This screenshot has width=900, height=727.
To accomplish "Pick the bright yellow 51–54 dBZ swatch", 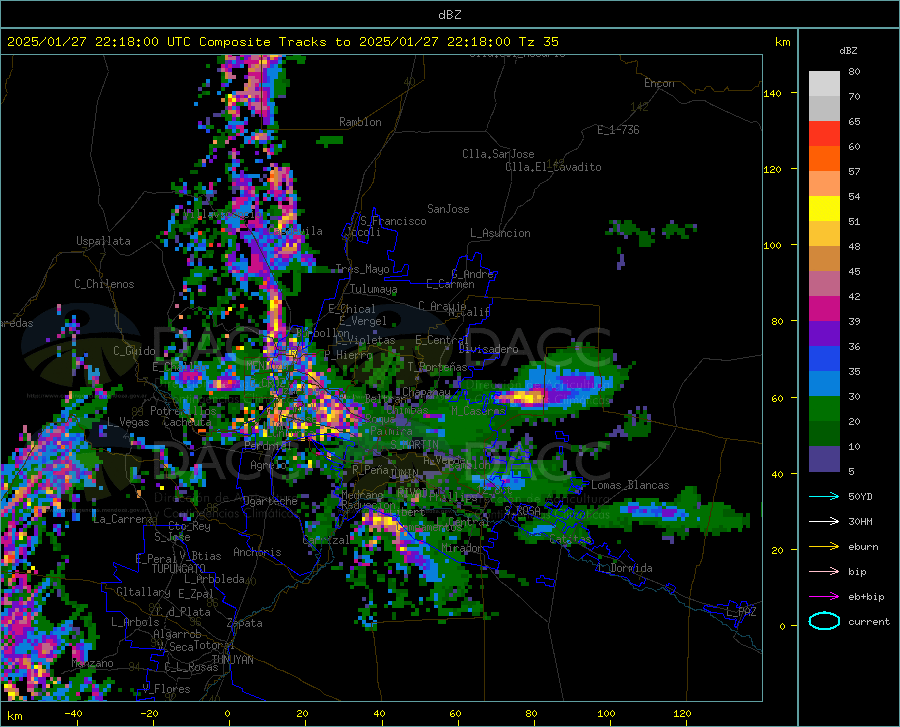I will (x=824, y=209).
